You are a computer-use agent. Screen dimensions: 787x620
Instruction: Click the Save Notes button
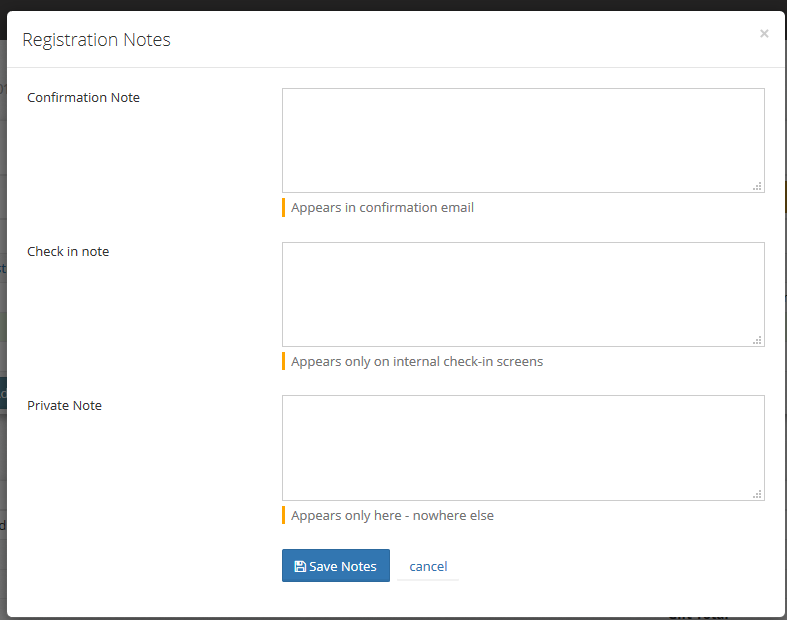336,566
